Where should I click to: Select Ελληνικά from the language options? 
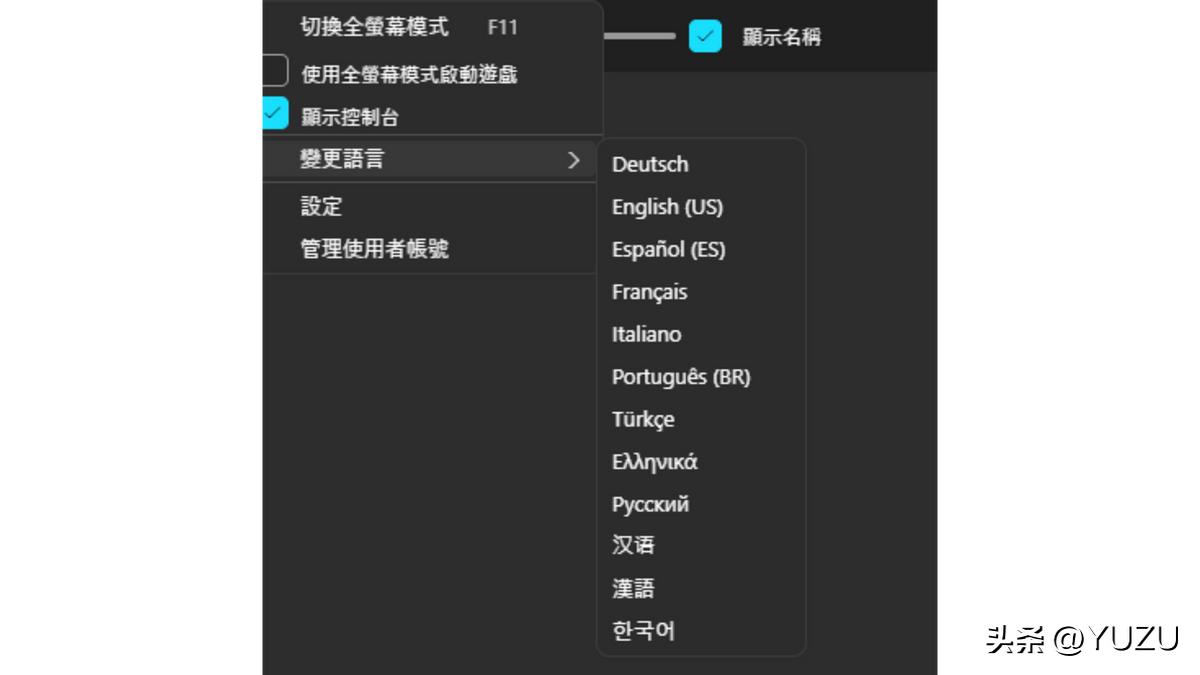coord(655,461)
